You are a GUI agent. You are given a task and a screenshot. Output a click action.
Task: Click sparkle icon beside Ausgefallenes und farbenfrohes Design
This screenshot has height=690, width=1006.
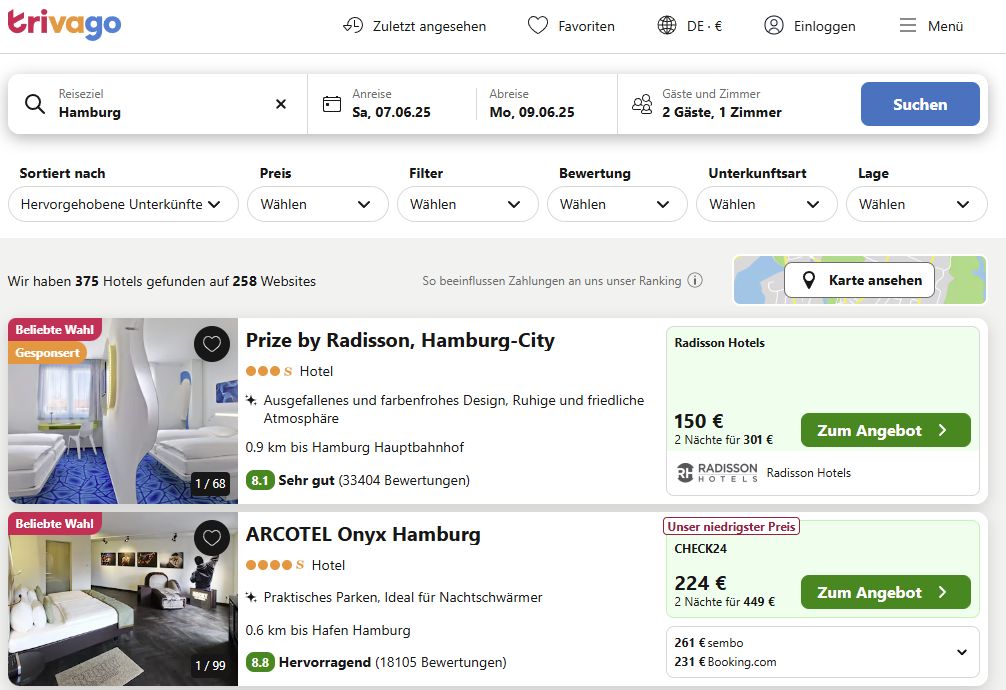click(x=252, y=401)
